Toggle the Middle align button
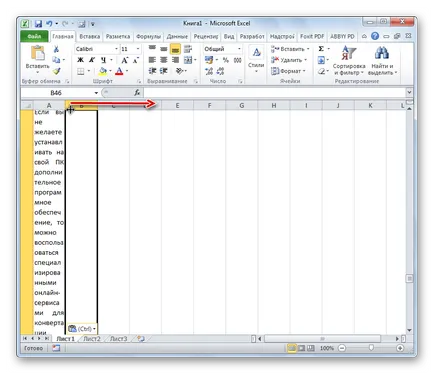This screenshot has width=434, height=374. pos(163,49)
